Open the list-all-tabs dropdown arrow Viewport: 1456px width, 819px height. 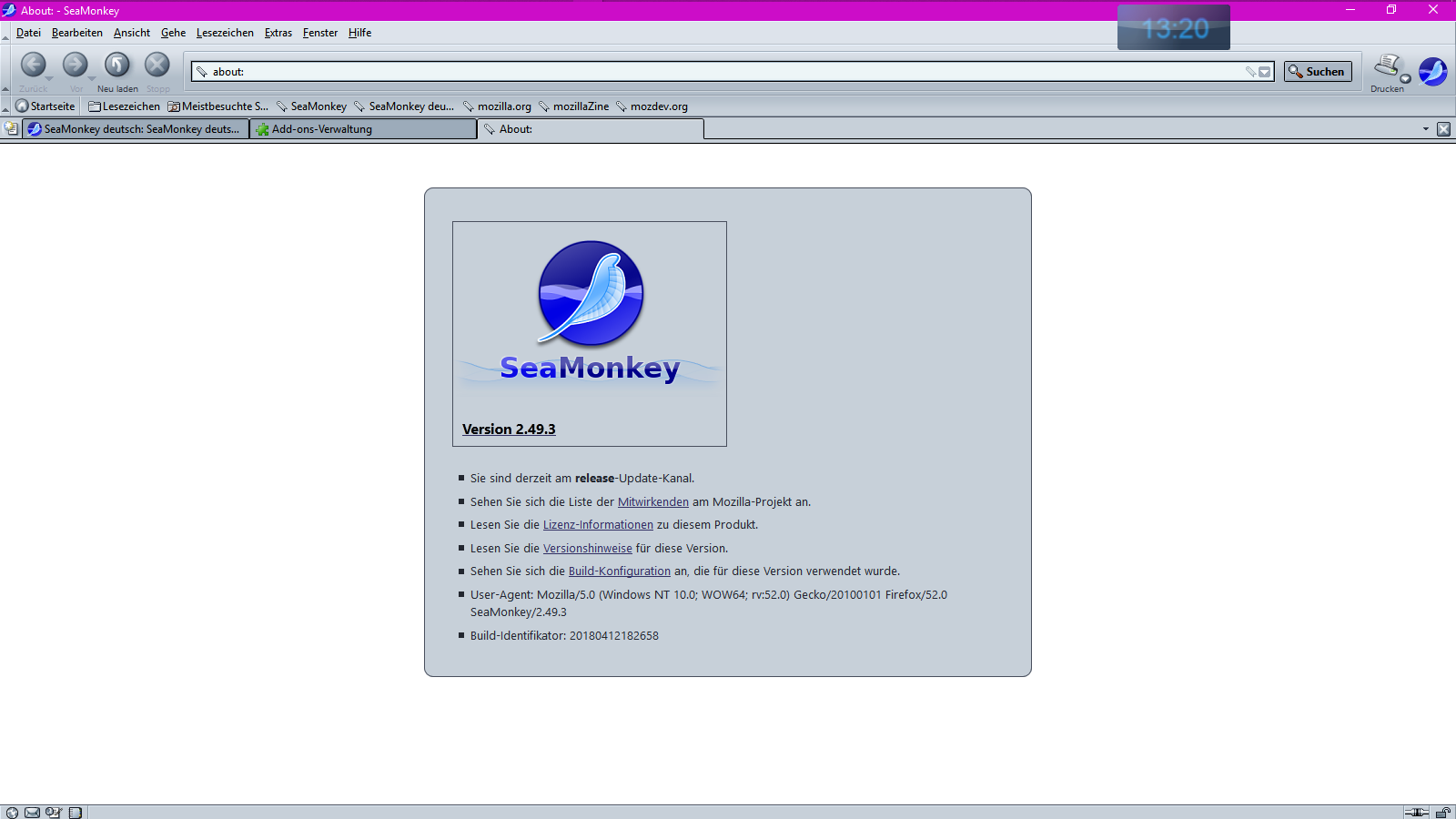(1426, 129)
